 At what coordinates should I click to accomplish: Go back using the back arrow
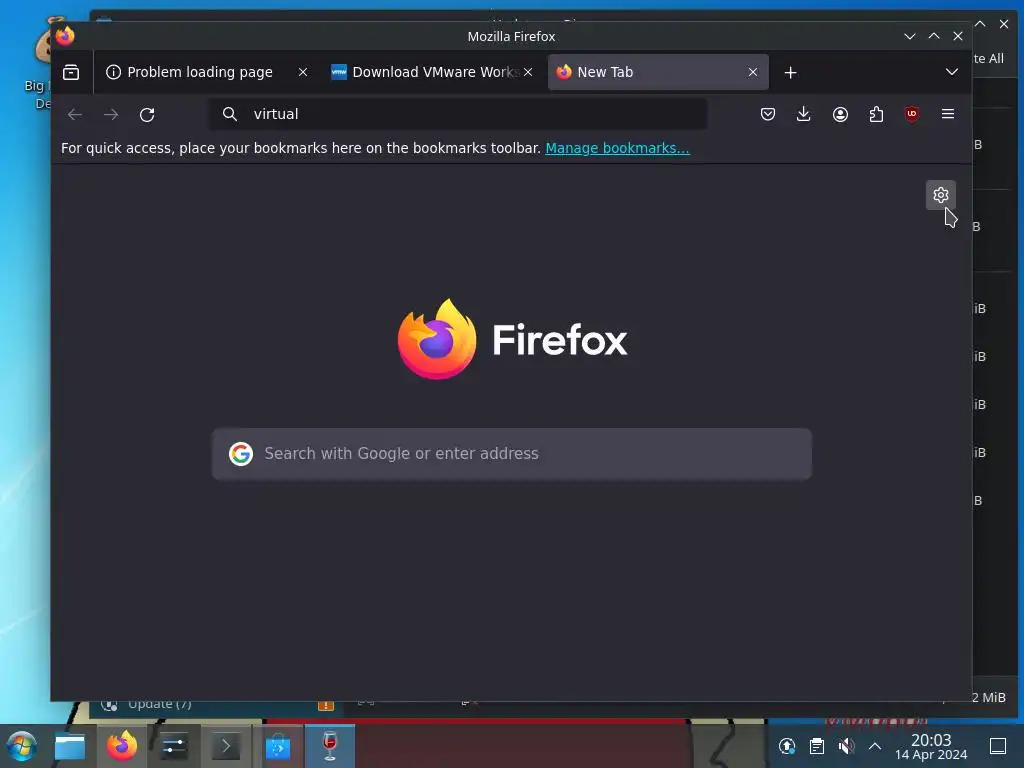click(75, 115)
